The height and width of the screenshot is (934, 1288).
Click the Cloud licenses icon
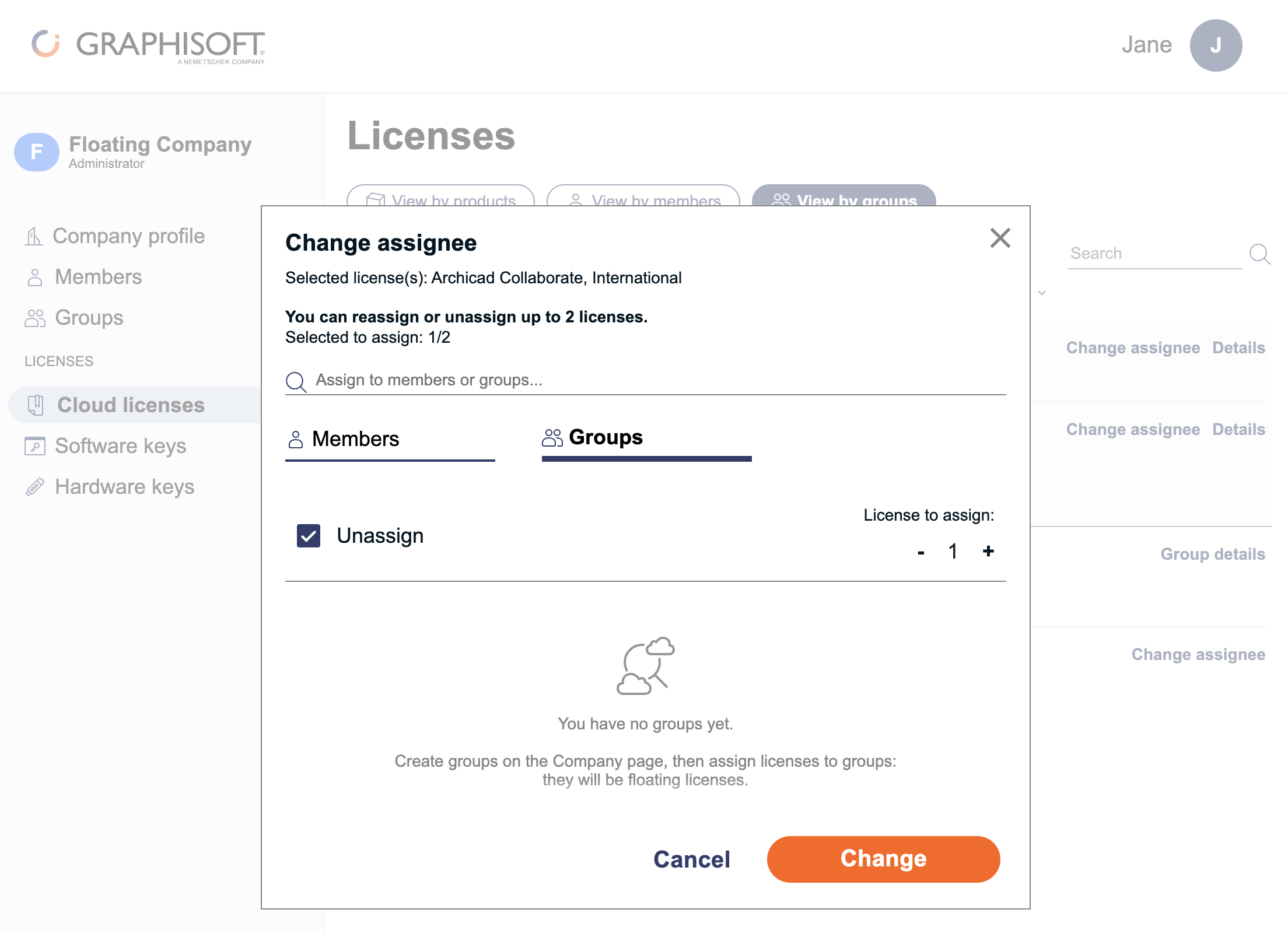point(36,405)
